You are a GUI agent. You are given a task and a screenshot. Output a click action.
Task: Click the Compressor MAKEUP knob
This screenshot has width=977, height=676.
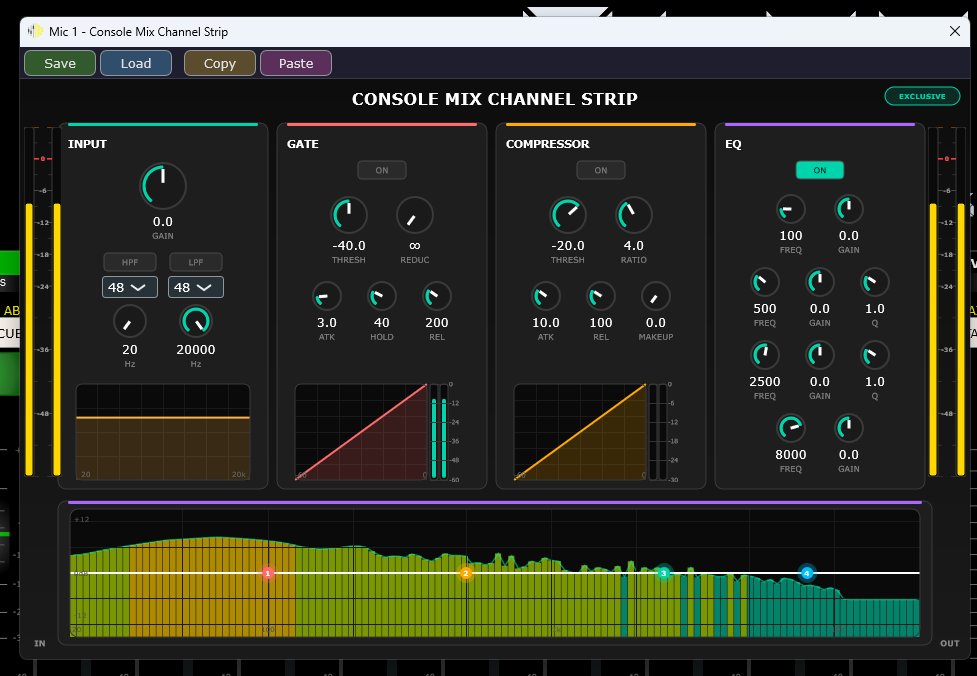click(x=655, y=296)
